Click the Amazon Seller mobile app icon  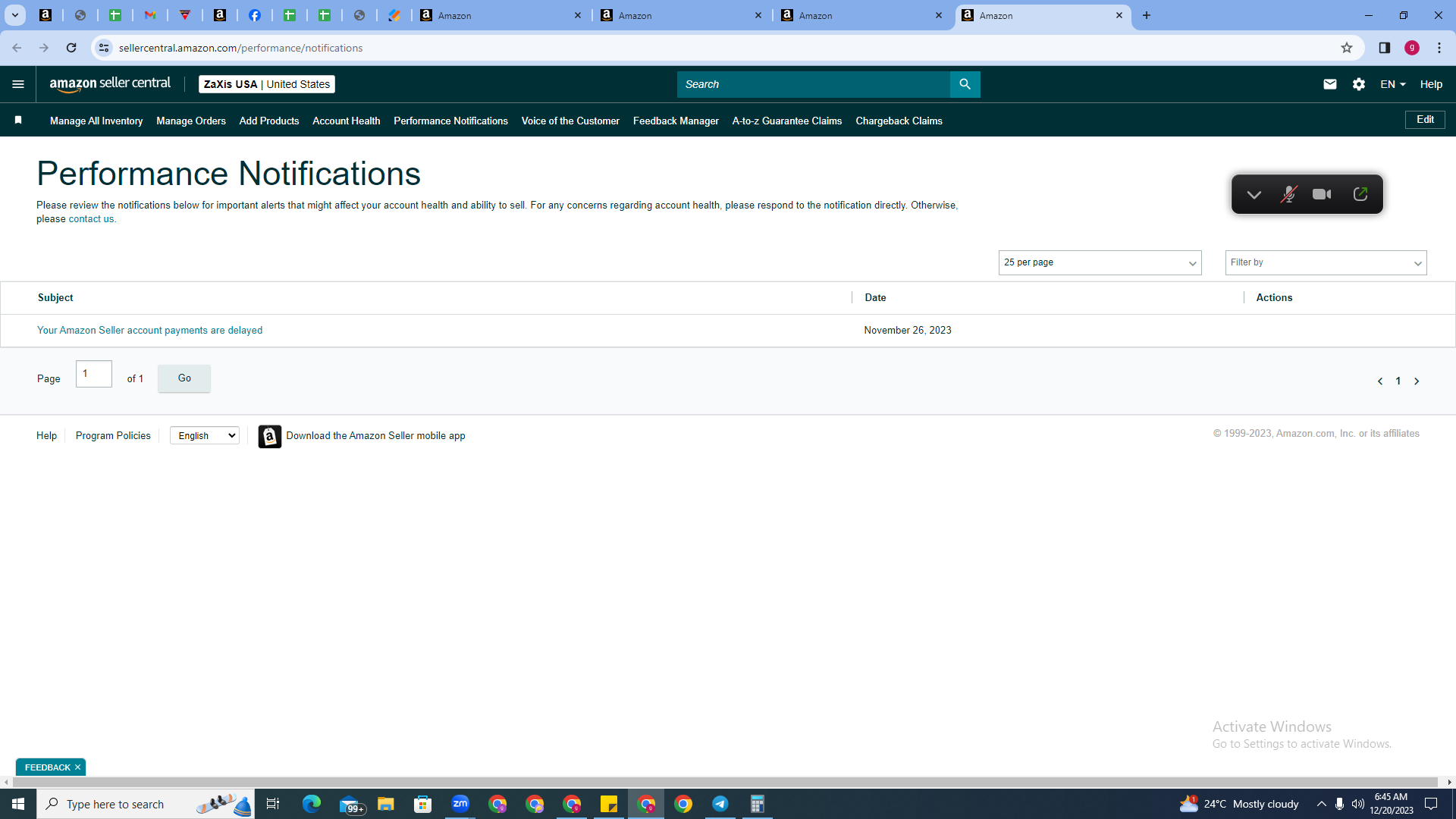tap(269, 436)
